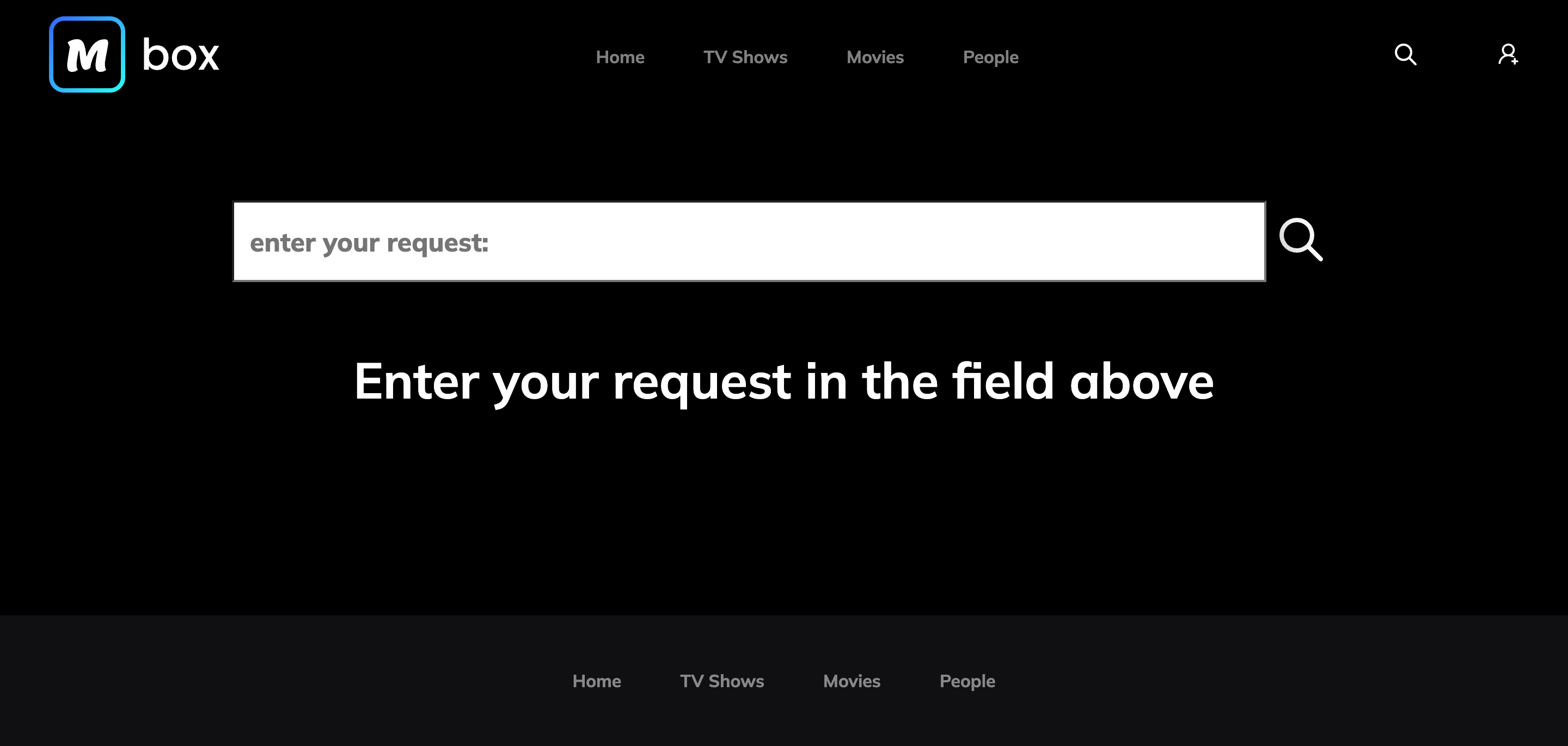
Task: Click the footer TV Shows link
Action: pyautogui.click(x=722, y=681)
